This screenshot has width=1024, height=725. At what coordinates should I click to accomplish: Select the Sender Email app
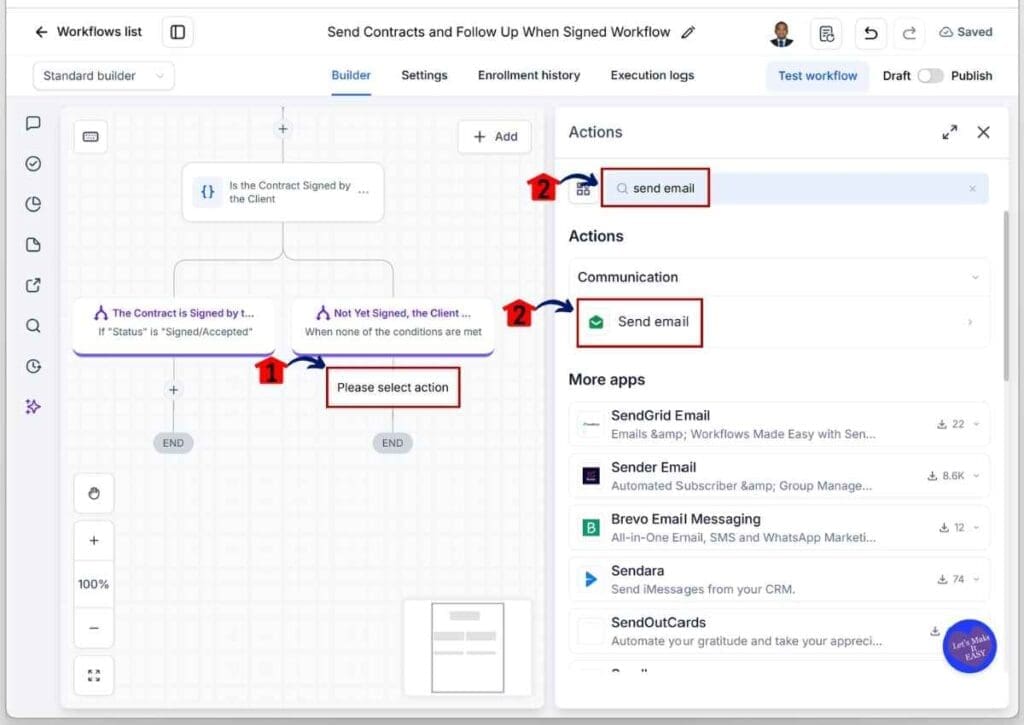(x=778, y=476)
